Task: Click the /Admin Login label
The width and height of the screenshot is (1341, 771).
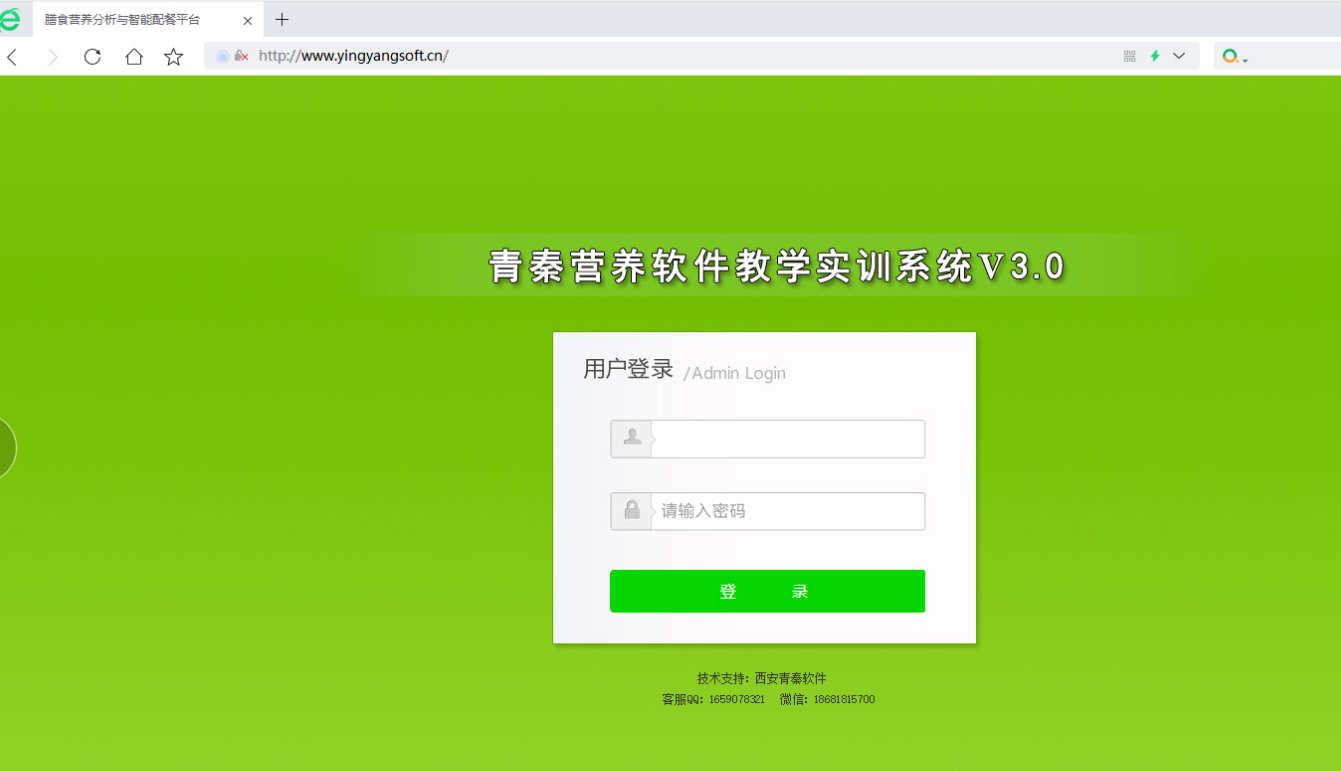Action: coord(735,373)
